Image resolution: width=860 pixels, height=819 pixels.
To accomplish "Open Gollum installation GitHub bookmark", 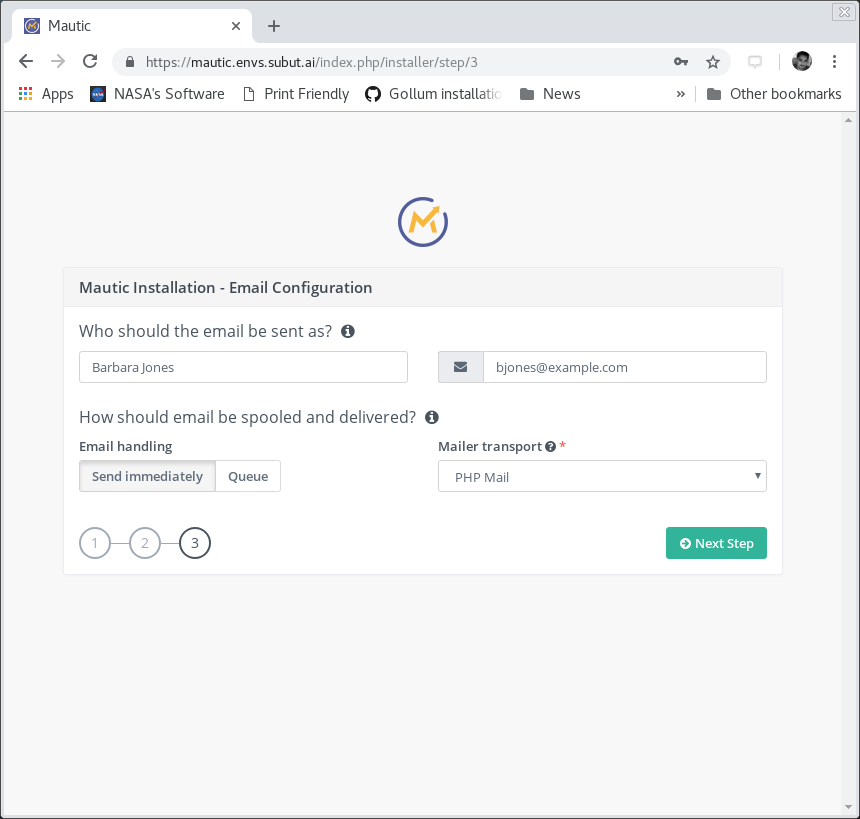I will [433, 94].
